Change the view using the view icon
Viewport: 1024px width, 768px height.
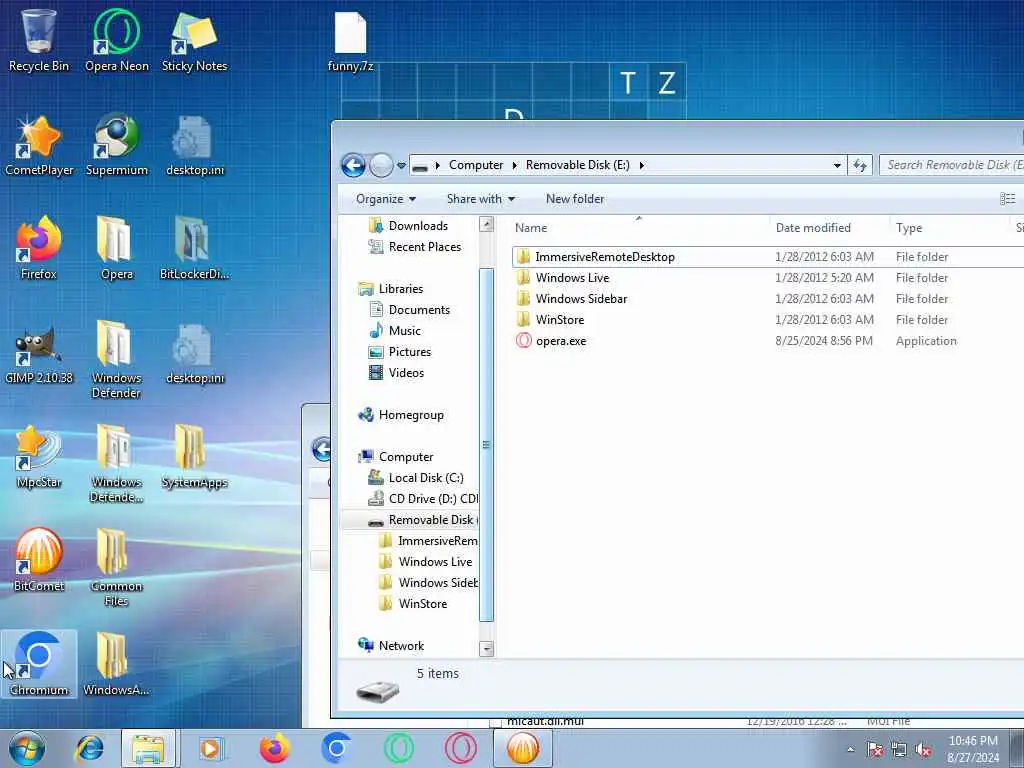(1007, 199)
